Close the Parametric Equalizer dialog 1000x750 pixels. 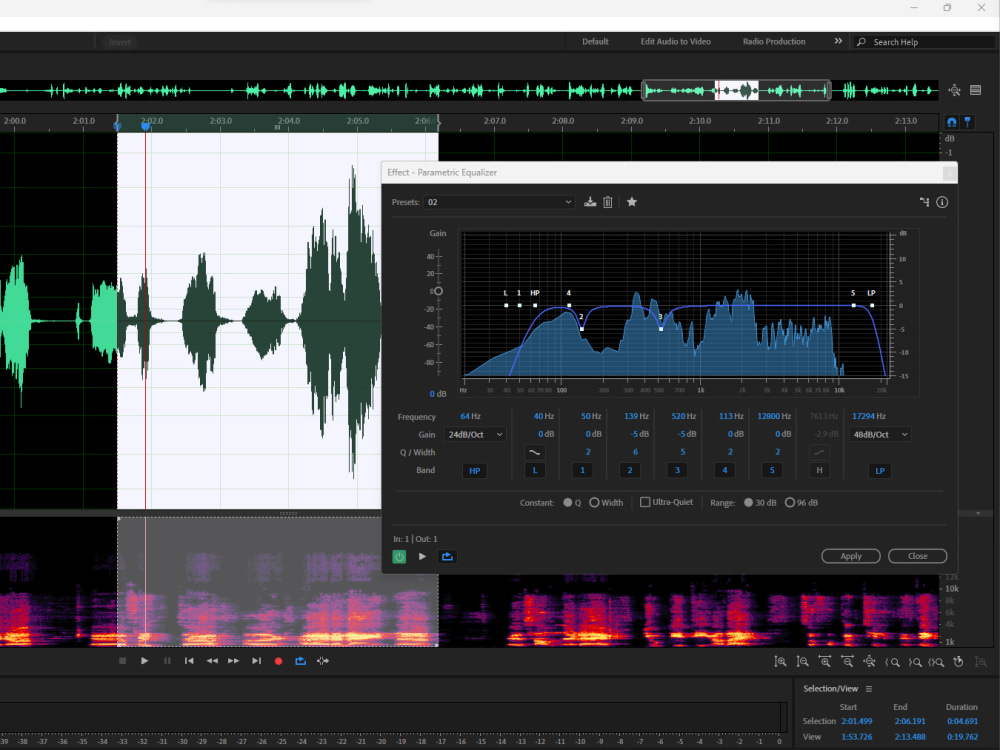pos(917,555)
